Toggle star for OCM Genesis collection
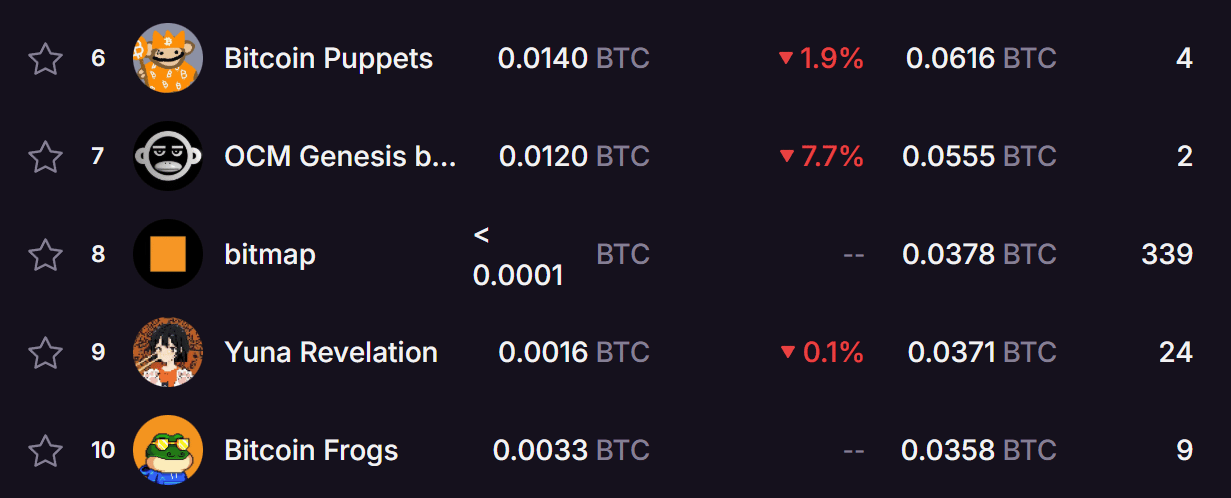Image resolution: width=1231 pixels, height=498 pixels. coord(45,157)
